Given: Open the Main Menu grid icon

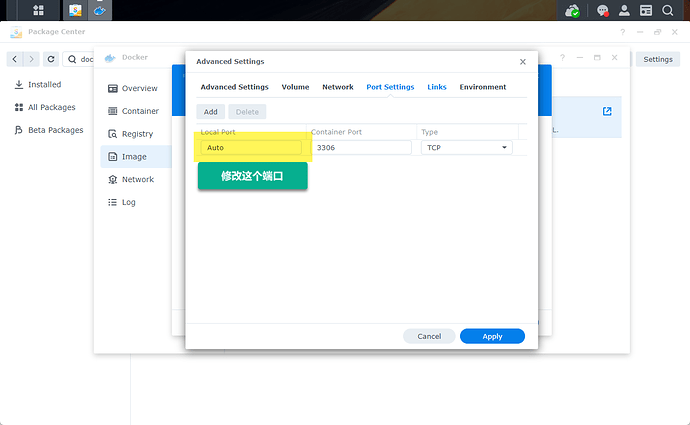Looking at the screenshot, I should (38, 10).
